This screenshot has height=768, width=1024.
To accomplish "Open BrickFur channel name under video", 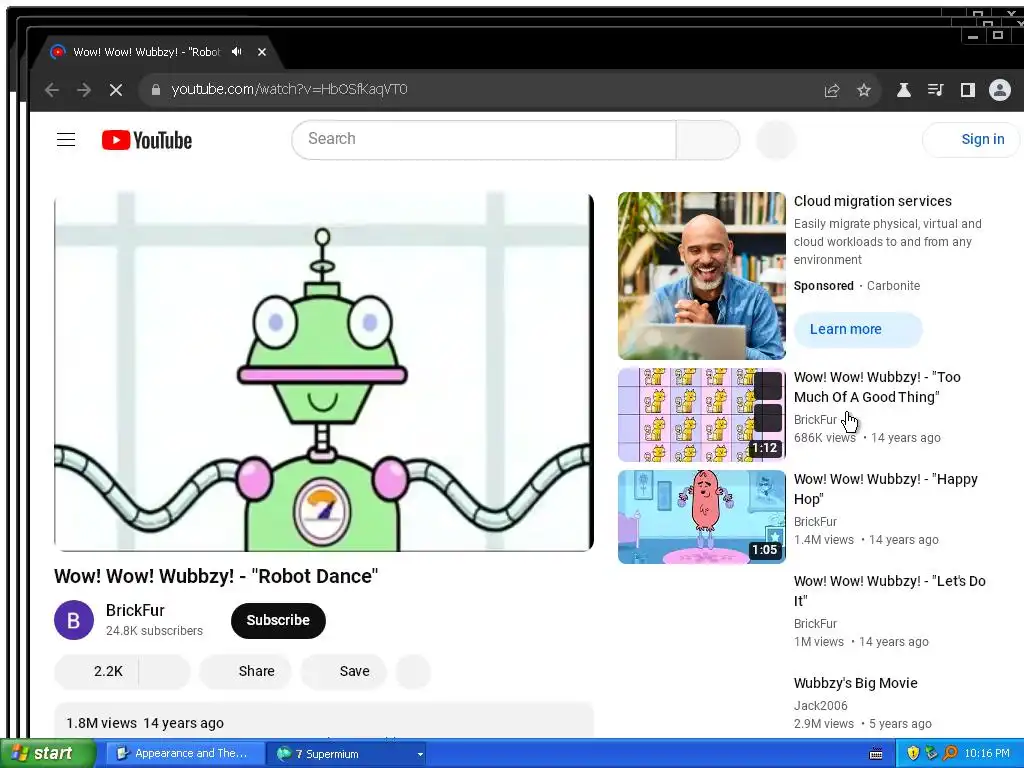I will [x=135, y=610].
